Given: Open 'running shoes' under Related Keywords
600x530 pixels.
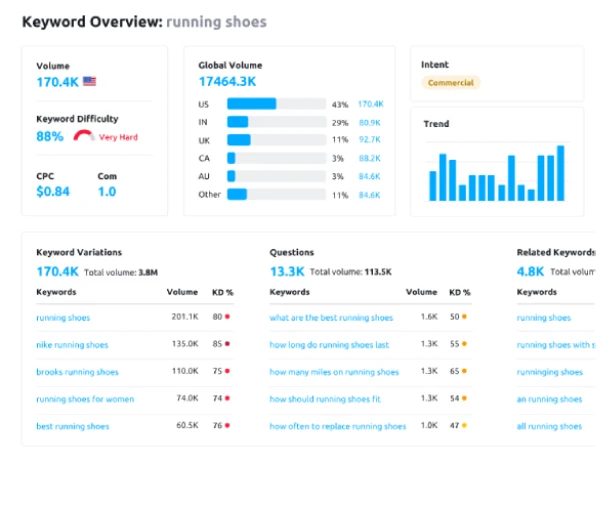Looking at the screenshot, I should coord(544,318).
